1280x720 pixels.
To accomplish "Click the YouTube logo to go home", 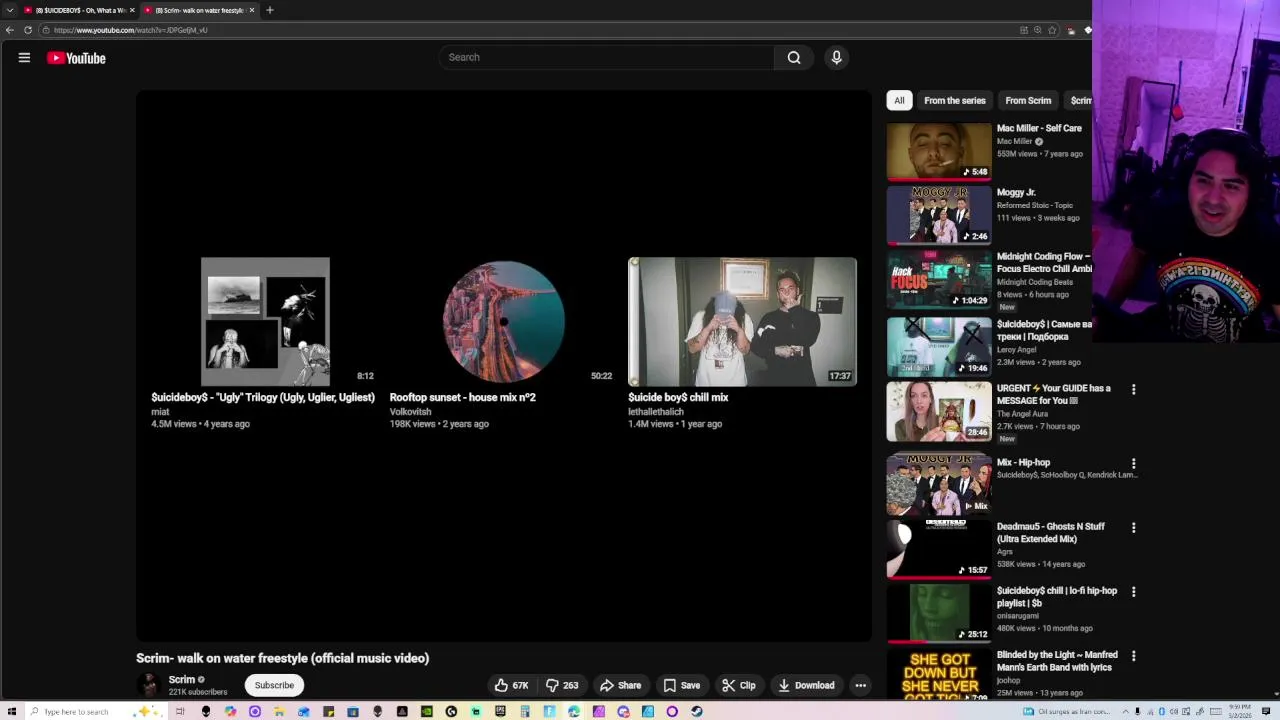I will click(76, 58).
